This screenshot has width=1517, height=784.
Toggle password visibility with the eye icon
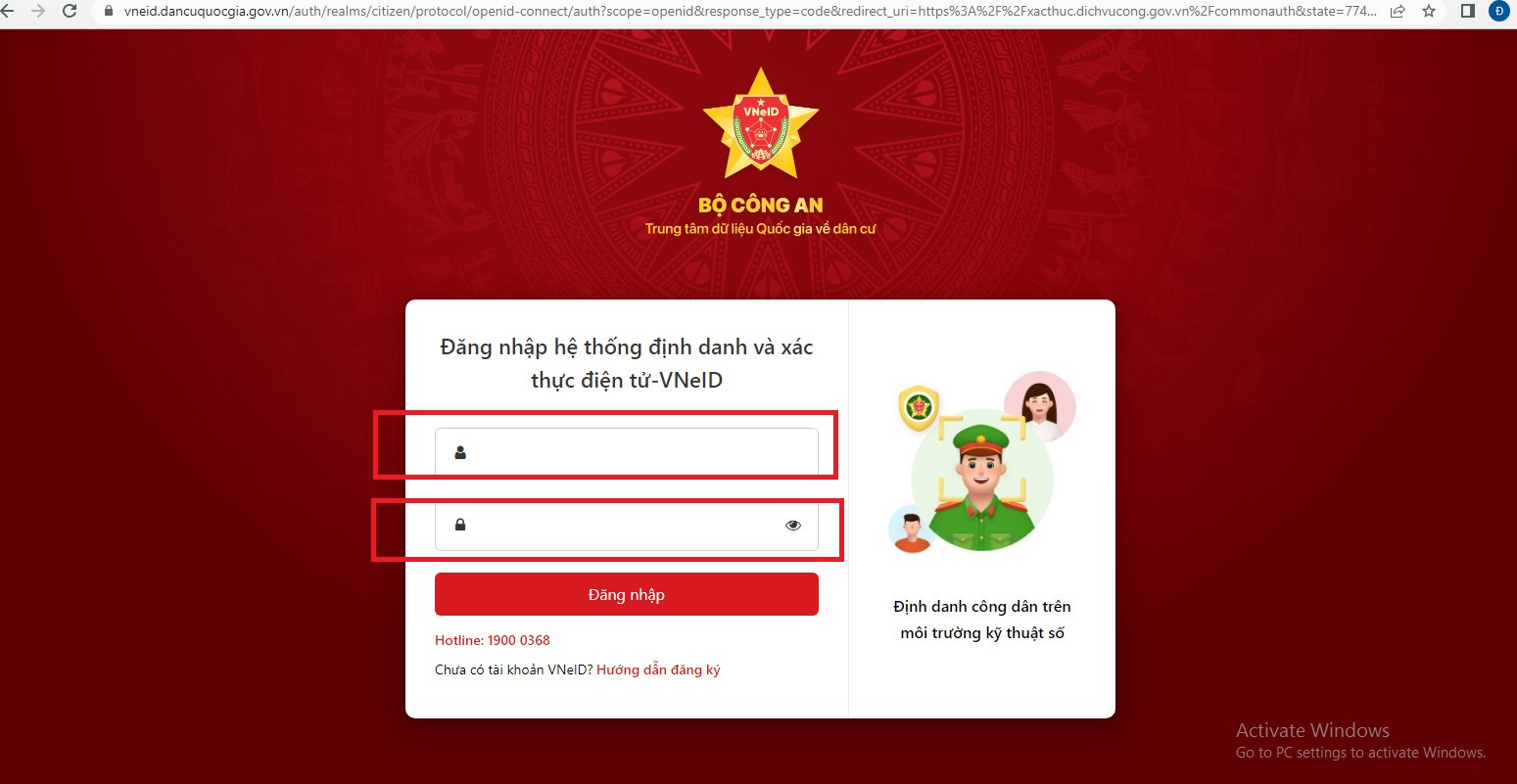point(793,526)
